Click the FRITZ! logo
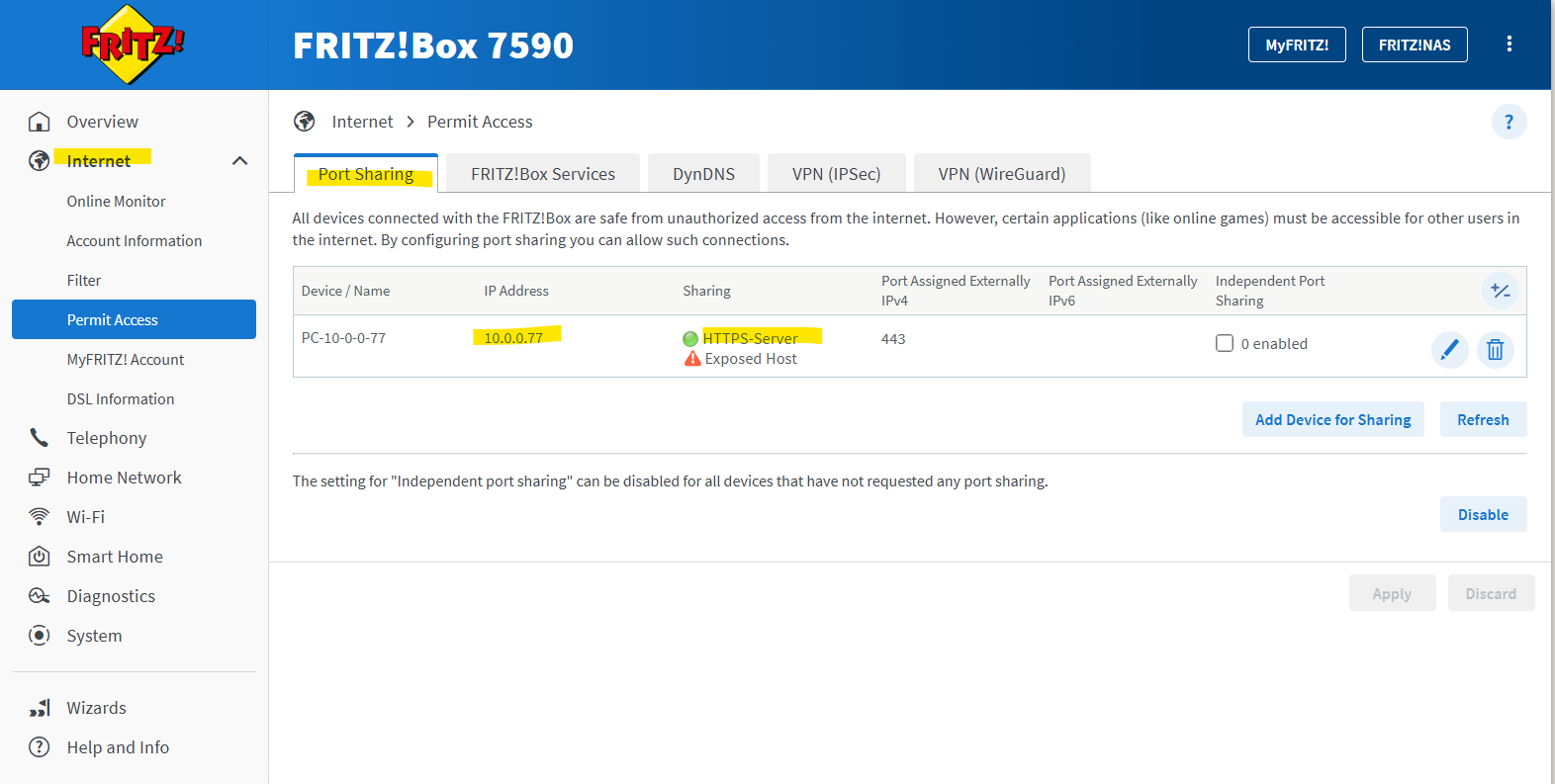The width and height of the screenshot is (1555, 784). pyautogui.click(x=133, y=44)
